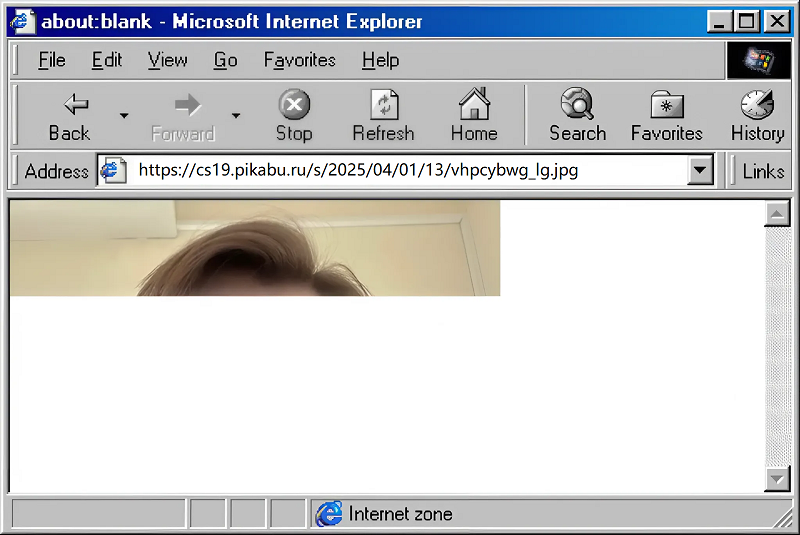Click the Windows logo throbber icon
The image size is (800, 535).
click(x=758, y=60)
